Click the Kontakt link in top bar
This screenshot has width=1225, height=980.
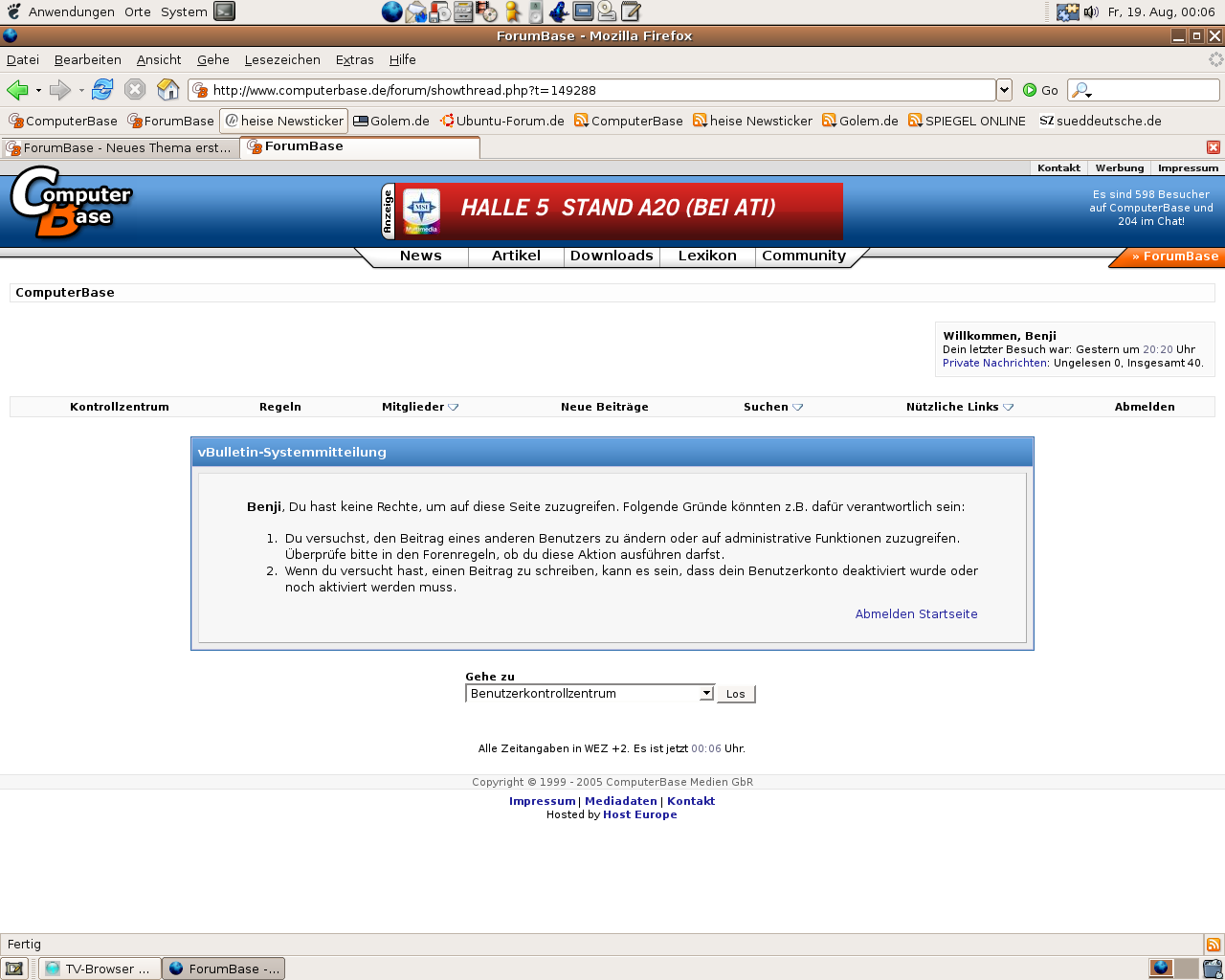click(1058, 167)
